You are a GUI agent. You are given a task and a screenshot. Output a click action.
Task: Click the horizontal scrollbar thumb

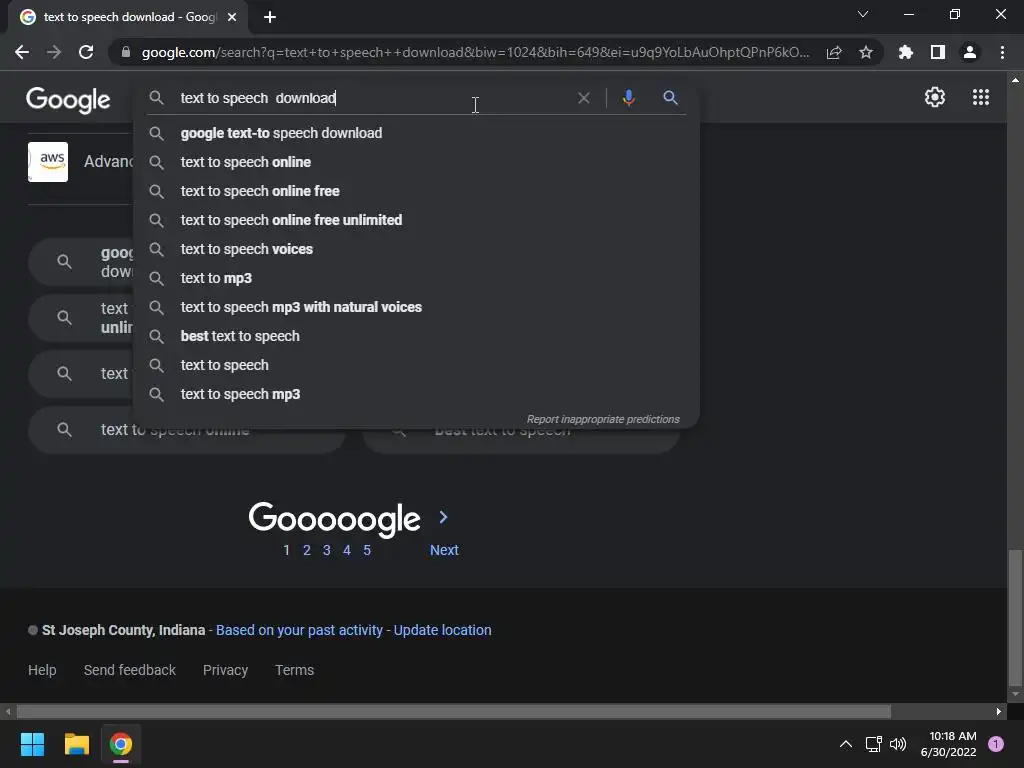pos(453,711)
